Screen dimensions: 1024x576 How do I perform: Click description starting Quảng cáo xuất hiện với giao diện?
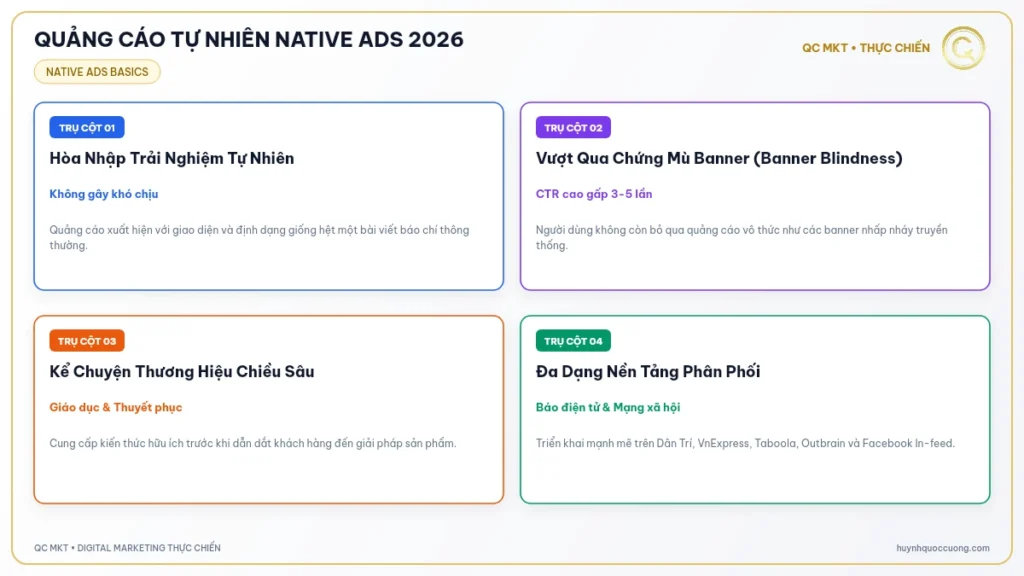coord(259,237)
